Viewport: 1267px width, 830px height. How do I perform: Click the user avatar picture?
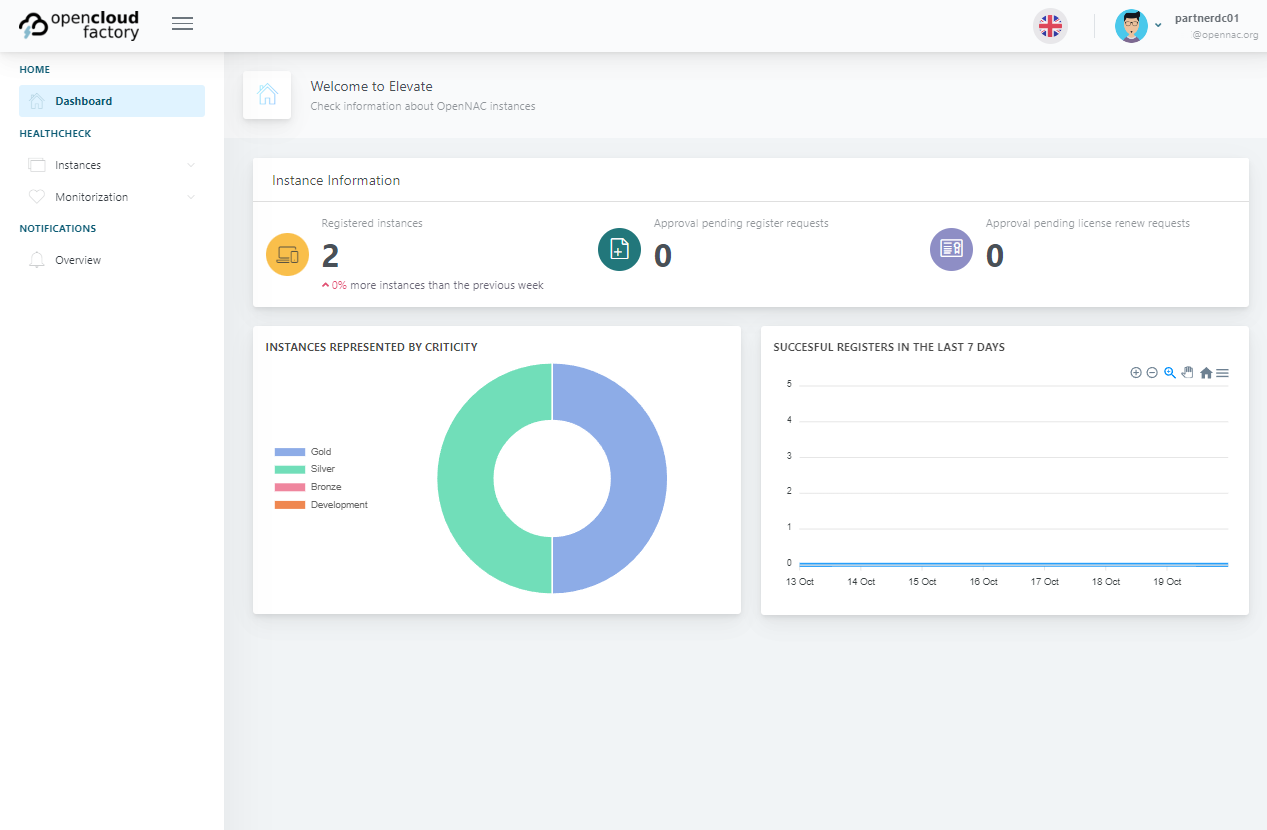1131,26
